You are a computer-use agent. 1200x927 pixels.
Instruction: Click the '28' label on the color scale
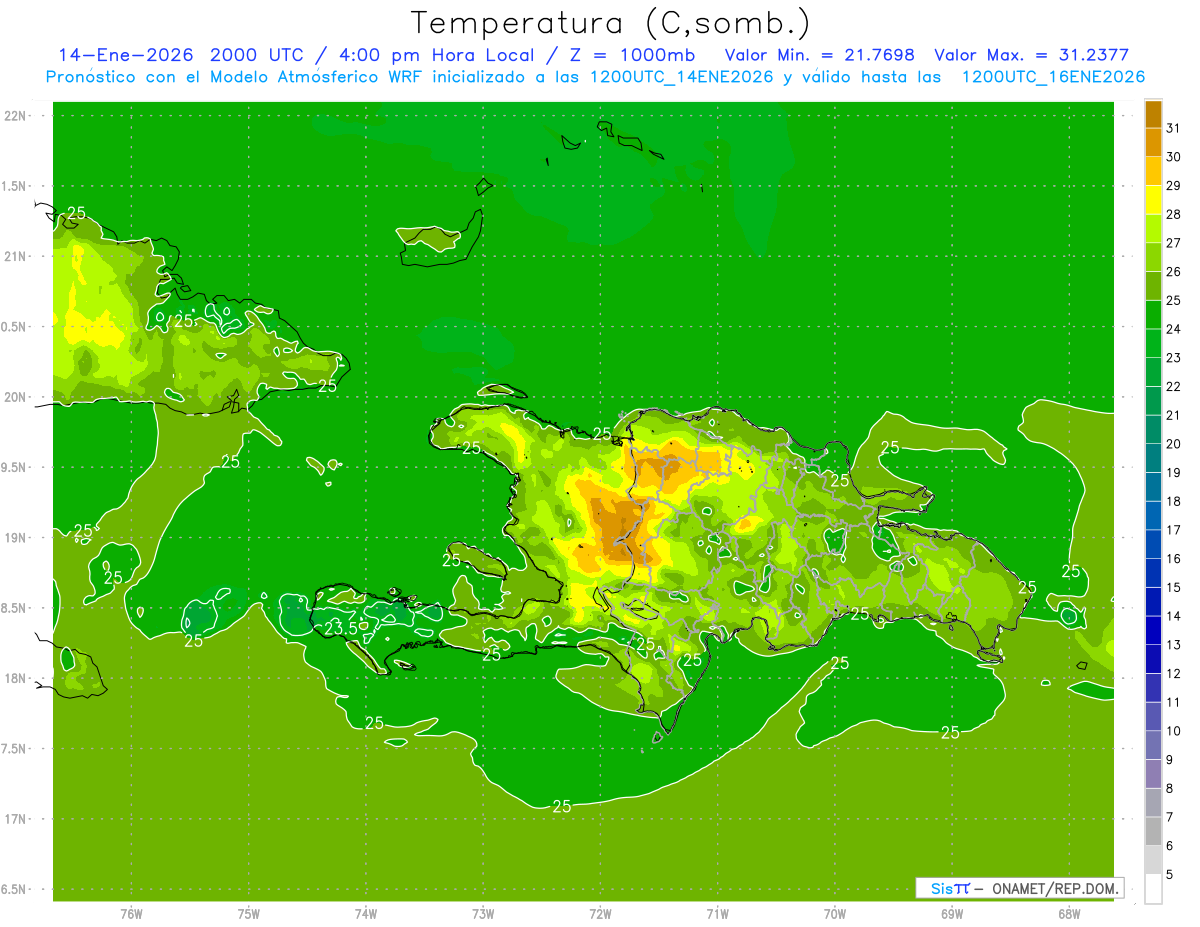point(1174,214)
